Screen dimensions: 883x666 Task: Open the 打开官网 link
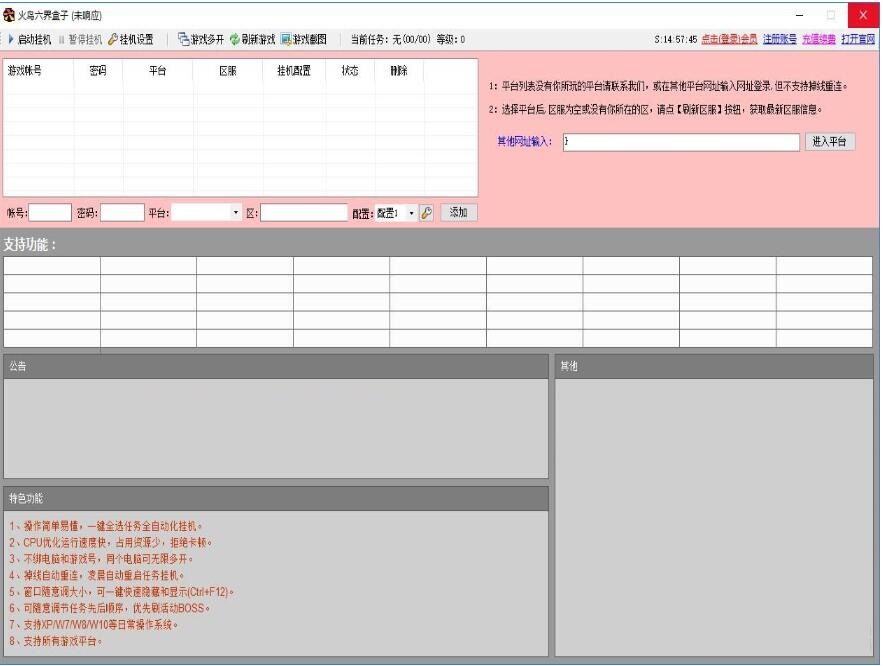pyautogui.click(x=858, y=39)
